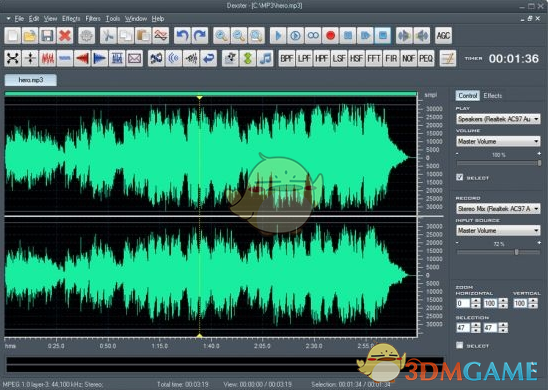
Task: Open the FIR filter
Action: [391, 58]
